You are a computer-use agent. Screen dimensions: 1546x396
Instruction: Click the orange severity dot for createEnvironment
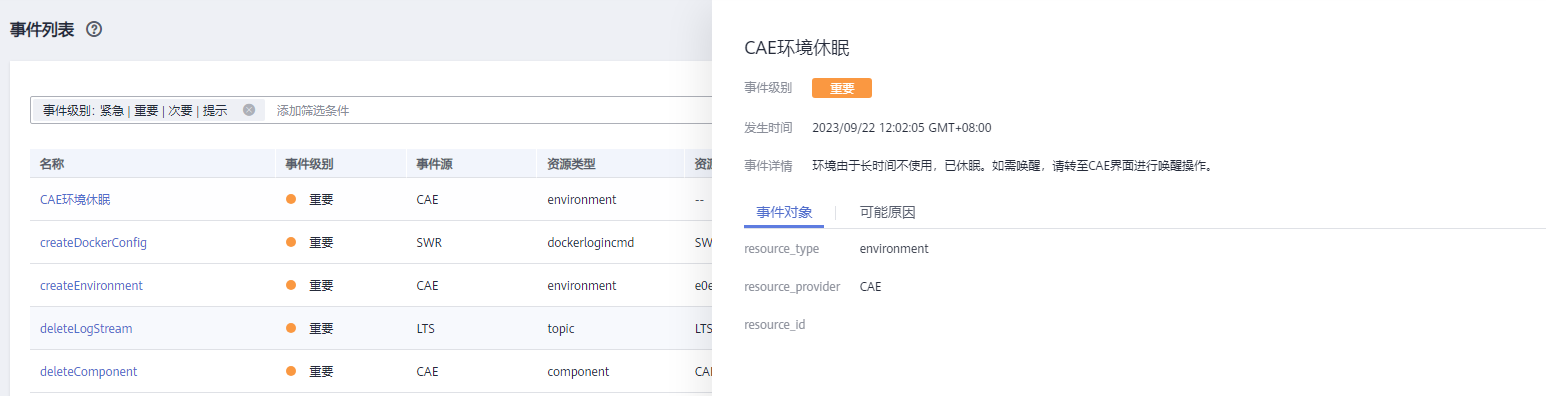click(x=291, y=285)
